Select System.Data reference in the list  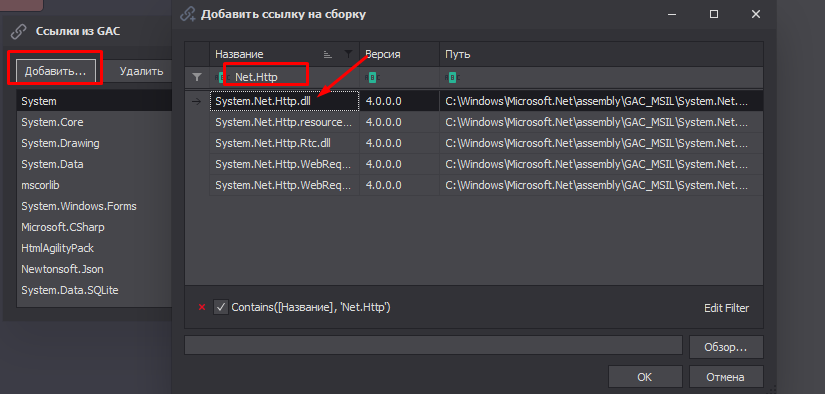pos(94,164)
